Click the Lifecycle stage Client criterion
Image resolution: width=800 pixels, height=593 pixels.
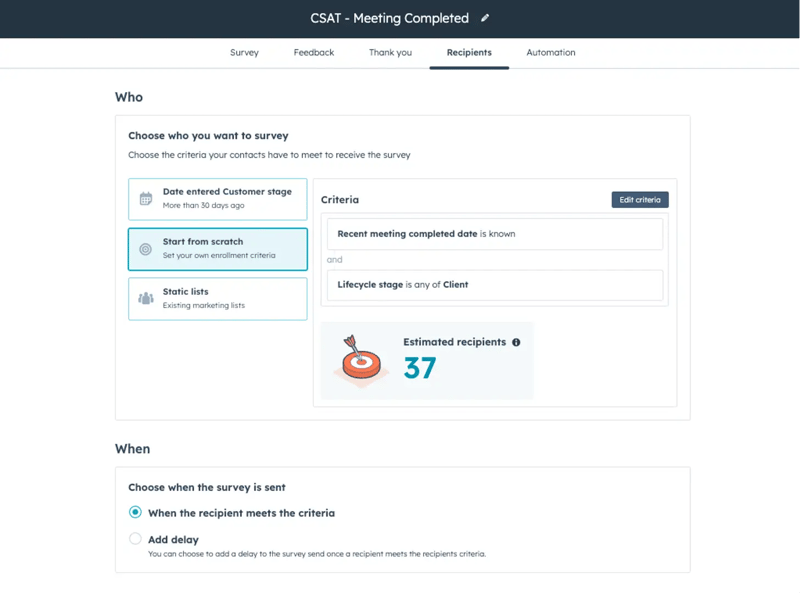point(495,285)
